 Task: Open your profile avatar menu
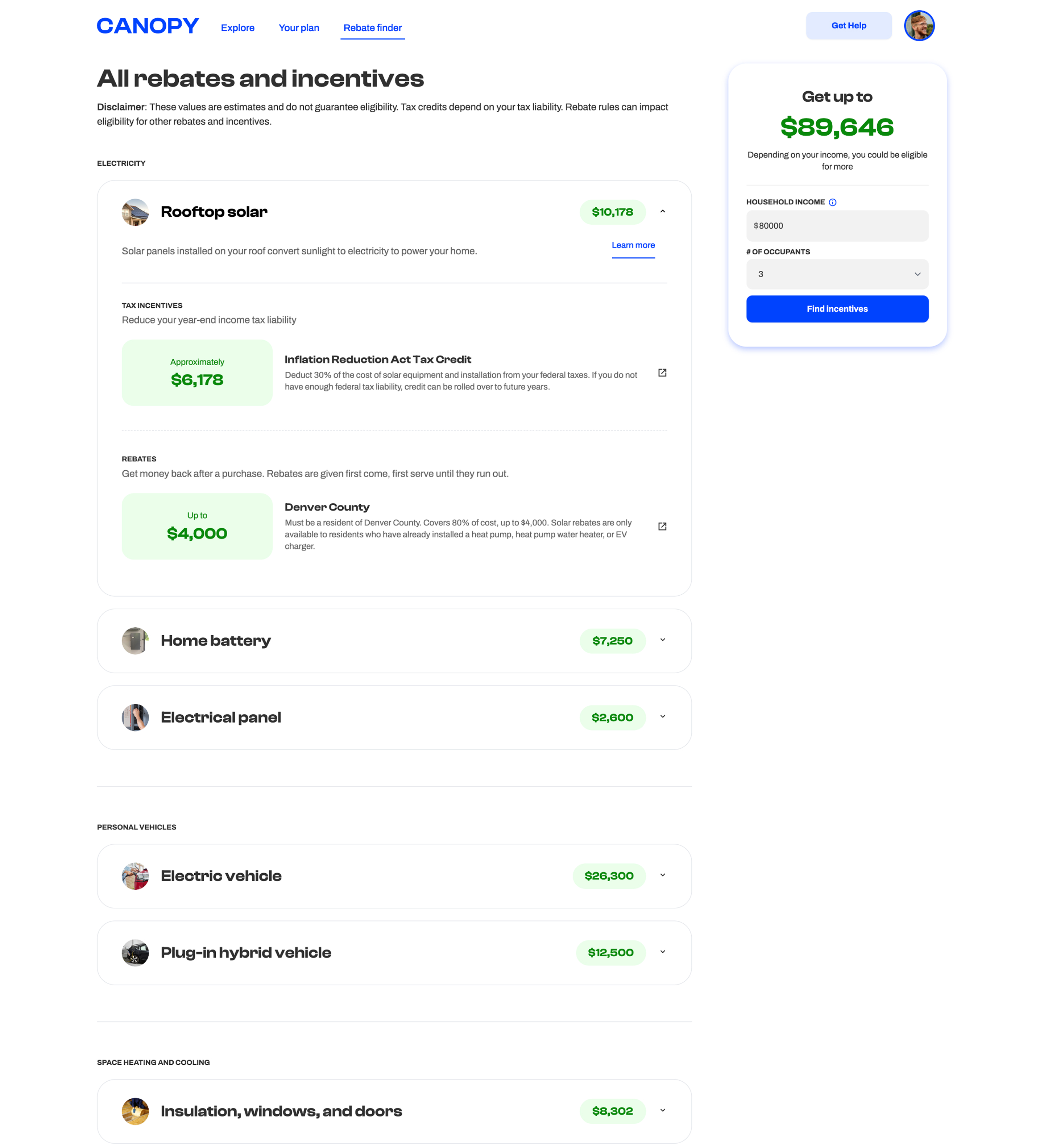coord(919,26)
